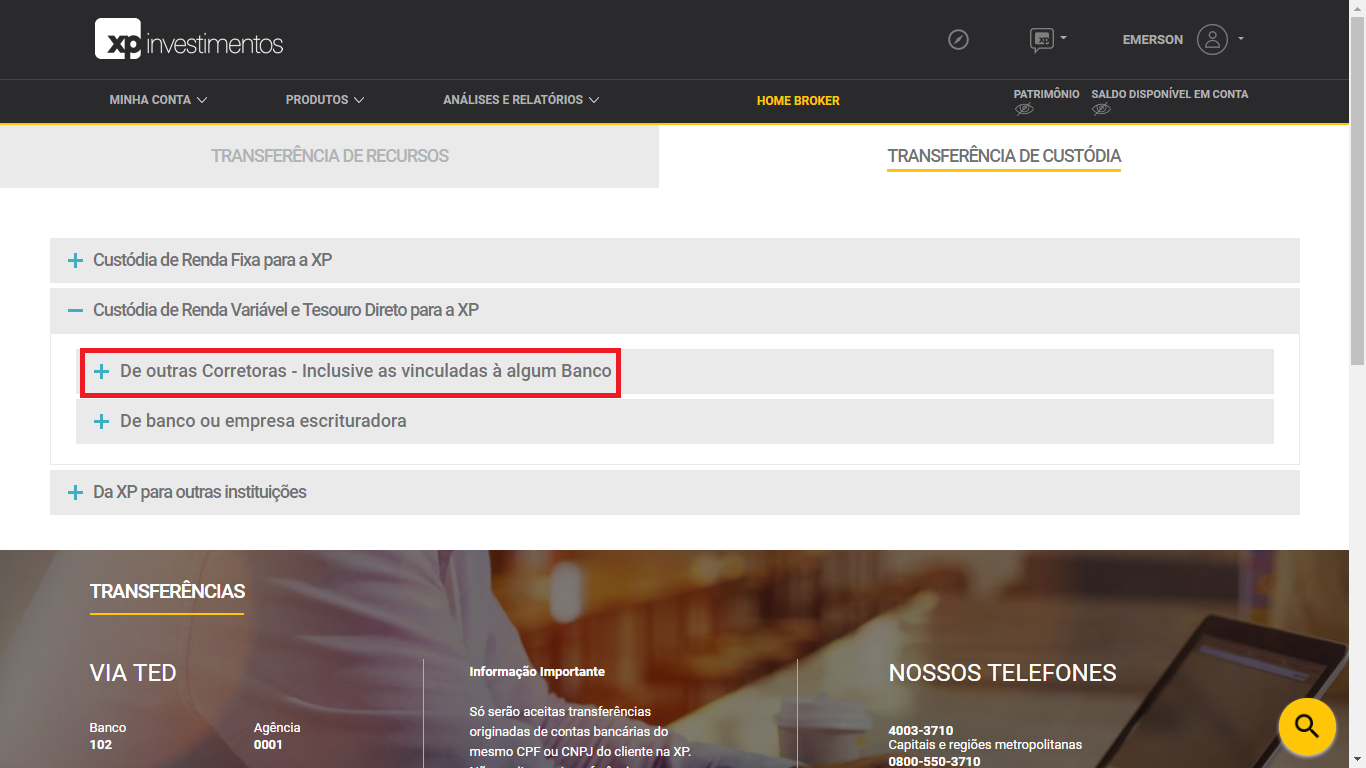The width and height of the screenshot is (1366, 768).
Task: Collapse Custódia de Renda Variável e Tesouro Direto
Action: click(675, 311)
